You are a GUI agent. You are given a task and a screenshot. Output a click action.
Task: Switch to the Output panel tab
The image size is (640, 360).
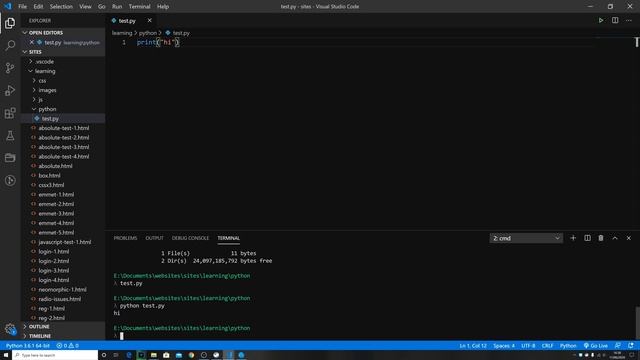154,238
